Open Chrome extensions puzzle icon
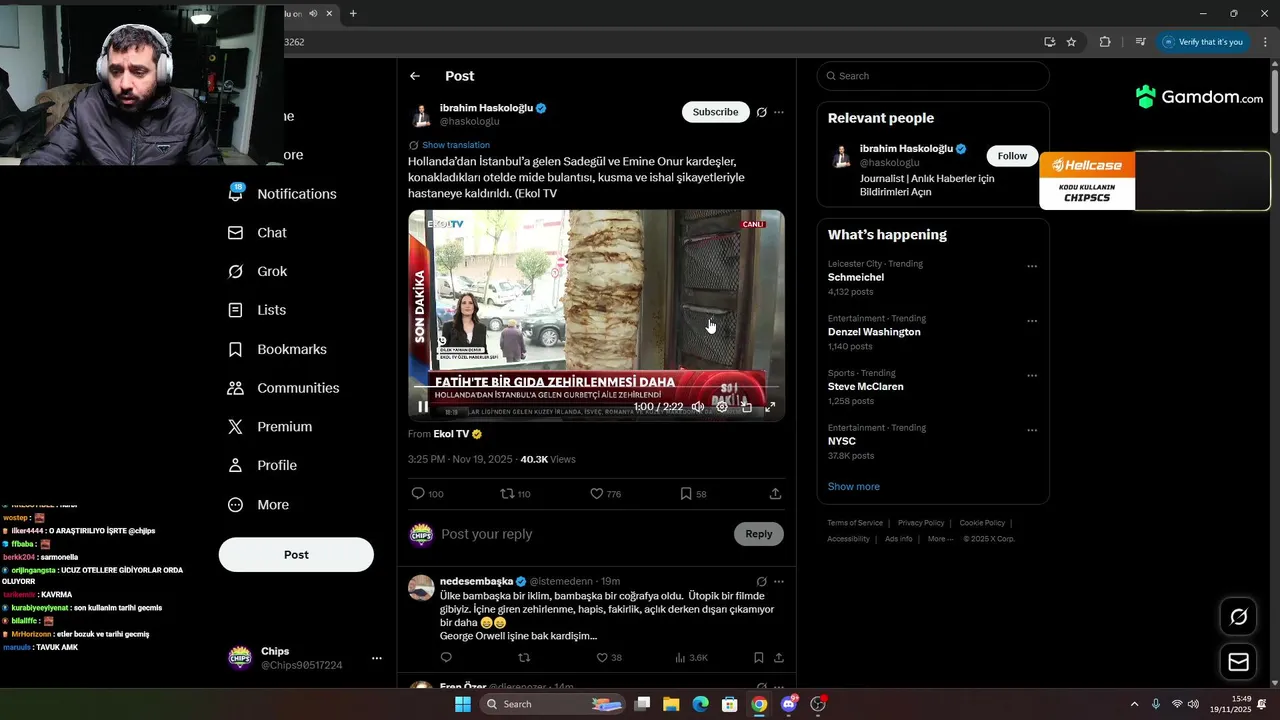Image resolution: width=1280 pixels, height=720 pixels. tap(1105, 42)
